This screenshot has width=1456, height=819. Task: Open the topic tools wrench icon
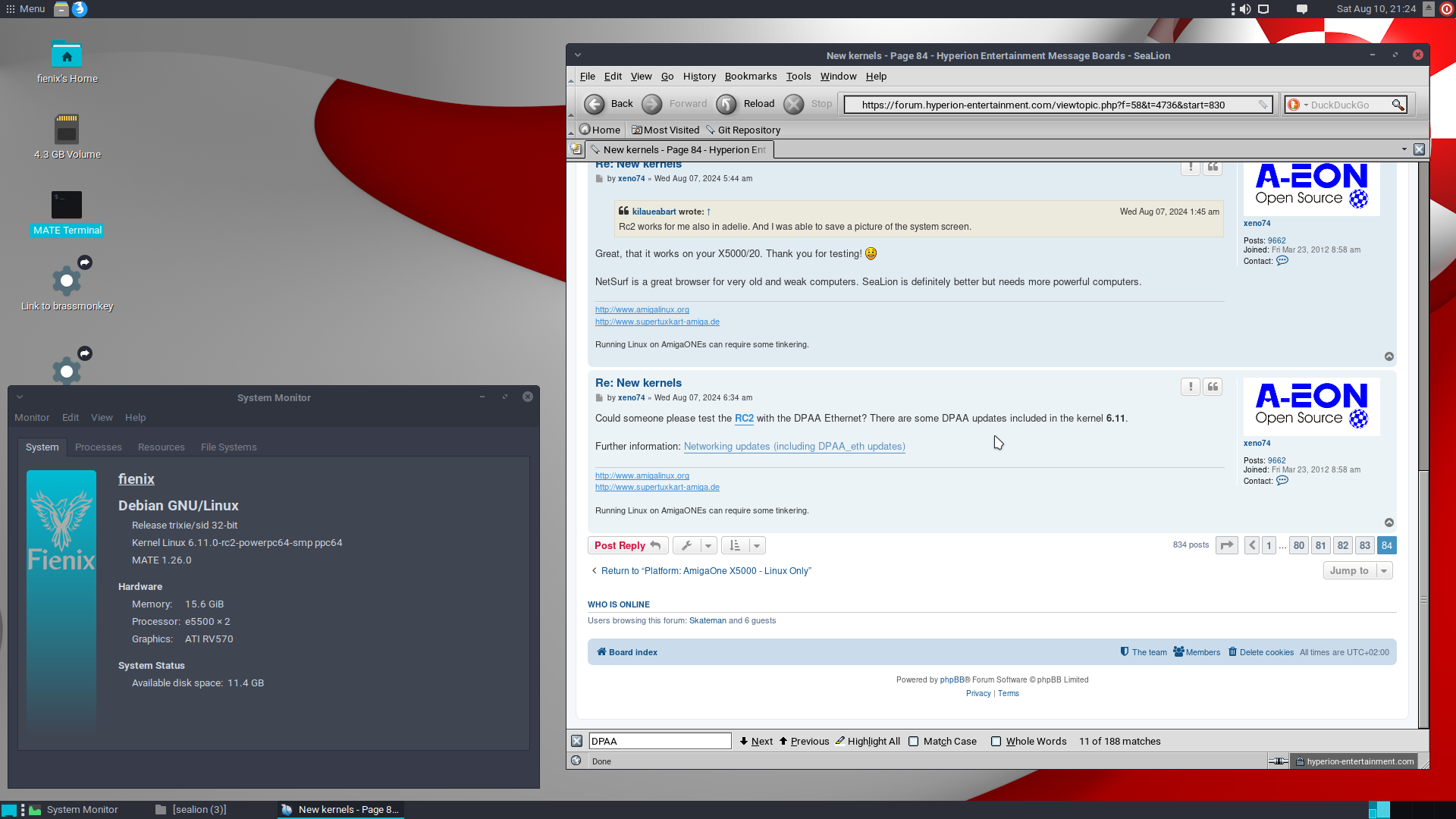click(x=686, y=545)
